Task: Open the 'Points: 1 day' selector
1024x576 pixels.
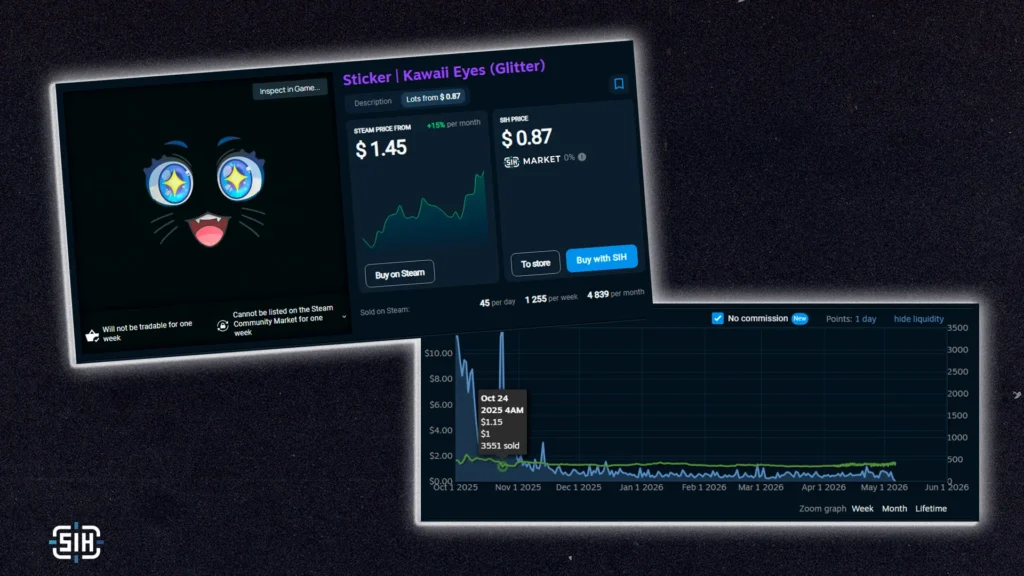Action: (x=851, y=319)
